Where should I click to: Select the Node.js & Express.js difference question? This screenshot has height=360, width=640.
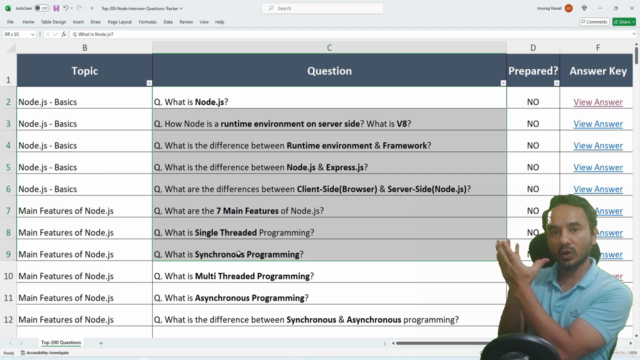[x=329, y=163]
